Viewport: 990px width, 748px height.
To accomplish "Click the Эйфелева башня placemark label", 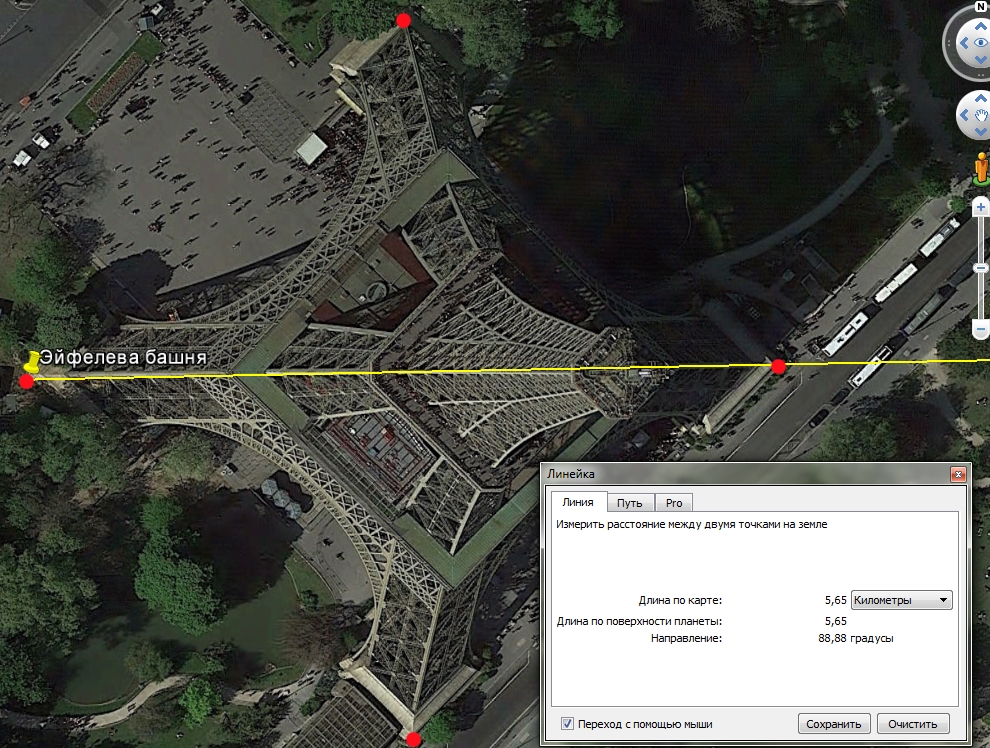I will pos(124,357).
